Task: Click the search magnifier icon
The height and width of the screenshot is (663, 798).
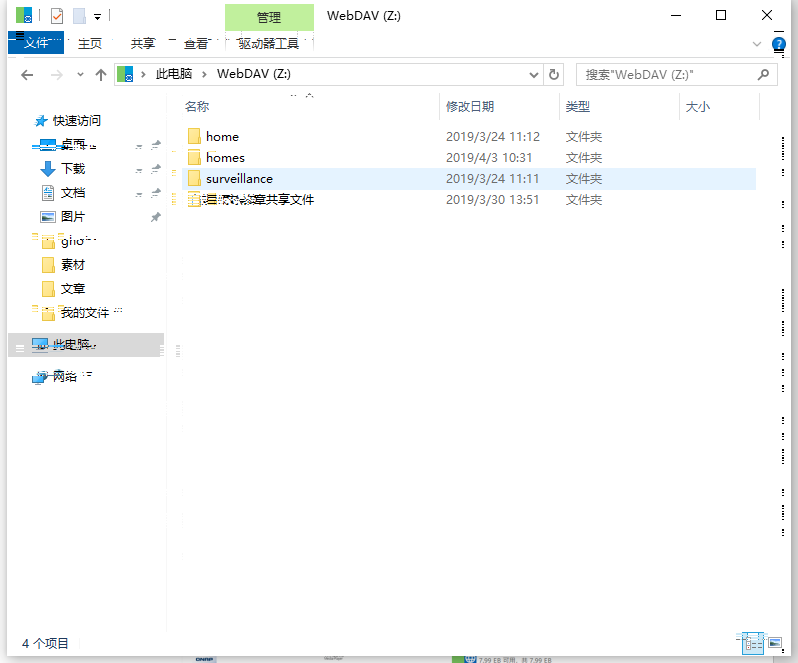Action: tap(763, 75)
